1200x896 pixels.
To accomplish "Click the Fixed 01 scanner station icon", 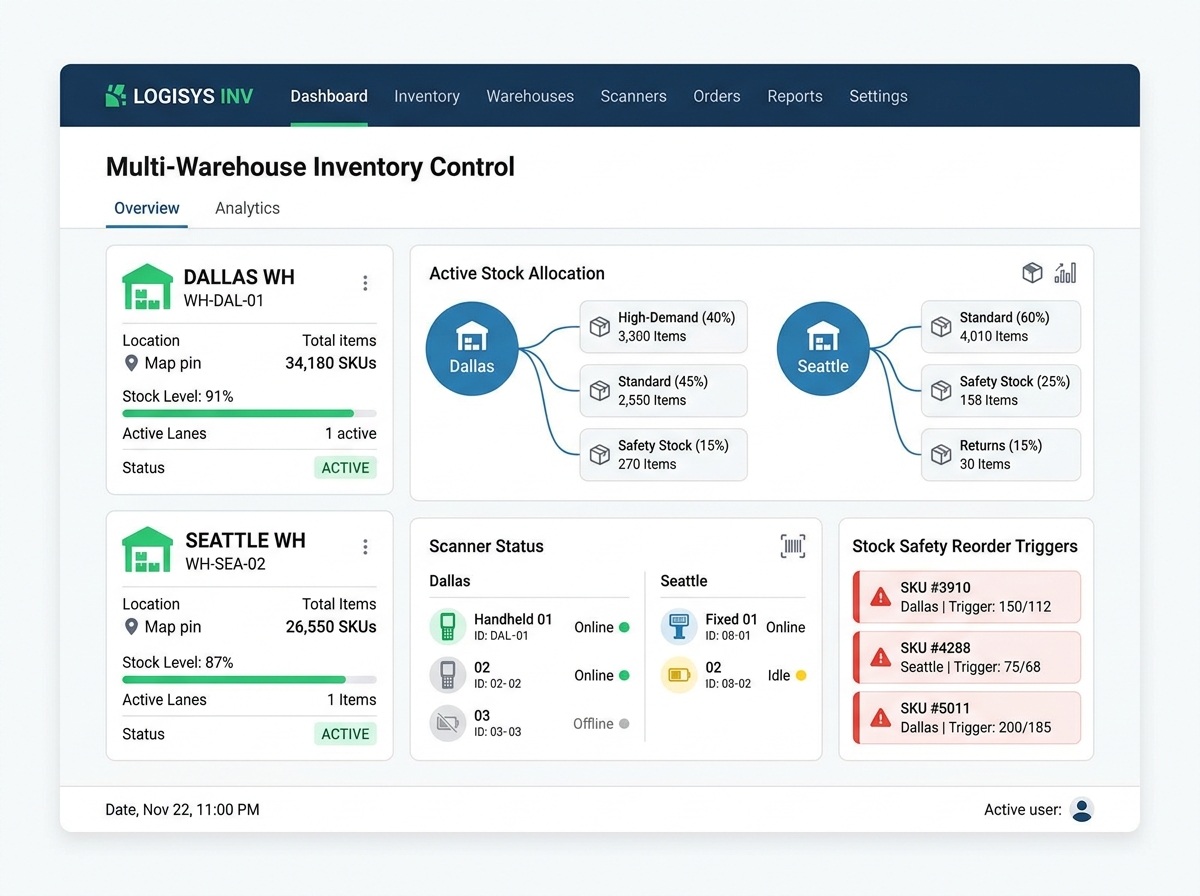I will coord(679,627).
